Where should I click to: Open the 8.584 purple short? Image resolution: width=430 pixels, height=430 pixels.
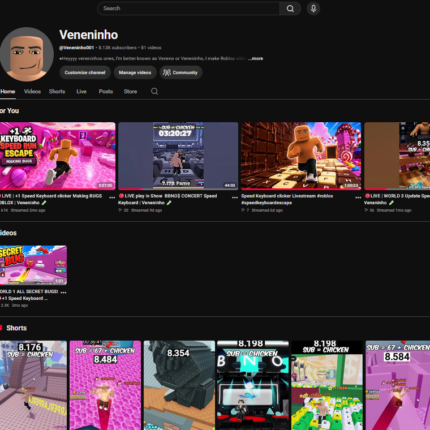click(398, 385)
